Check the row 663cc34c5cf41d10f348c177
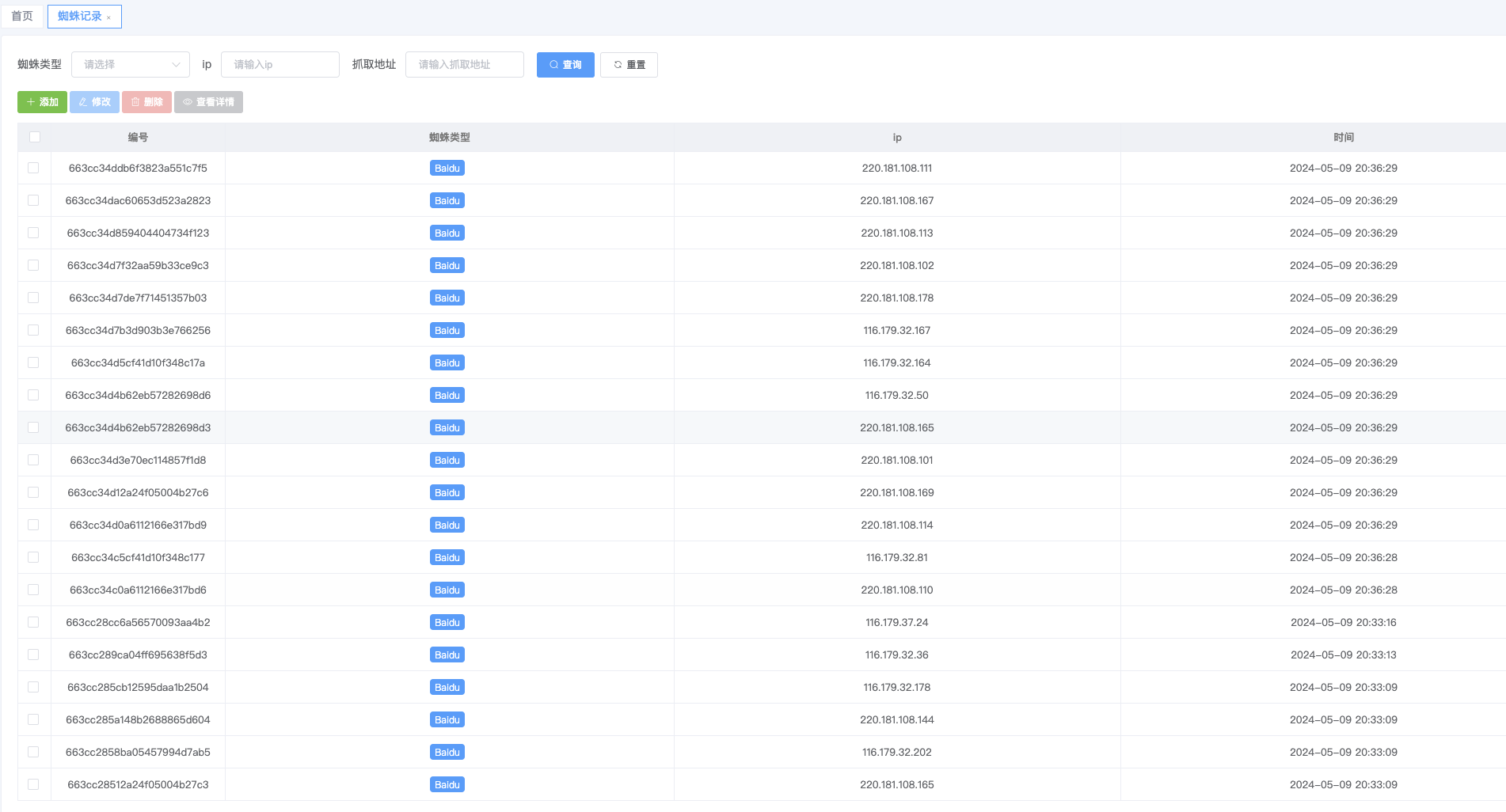The image size is (1506, 812). [33, 557]
